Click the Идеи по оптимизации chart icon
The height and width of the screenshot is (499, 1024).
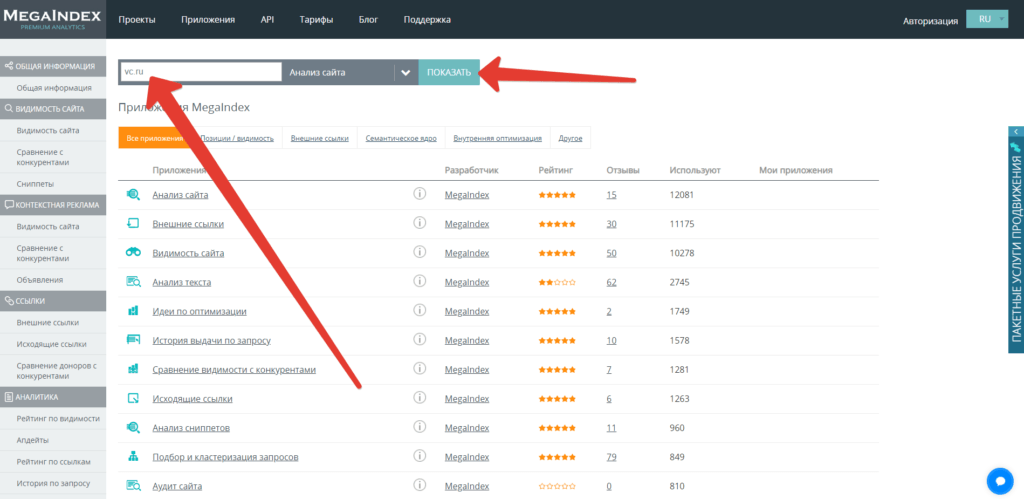[x=133, y=311]
